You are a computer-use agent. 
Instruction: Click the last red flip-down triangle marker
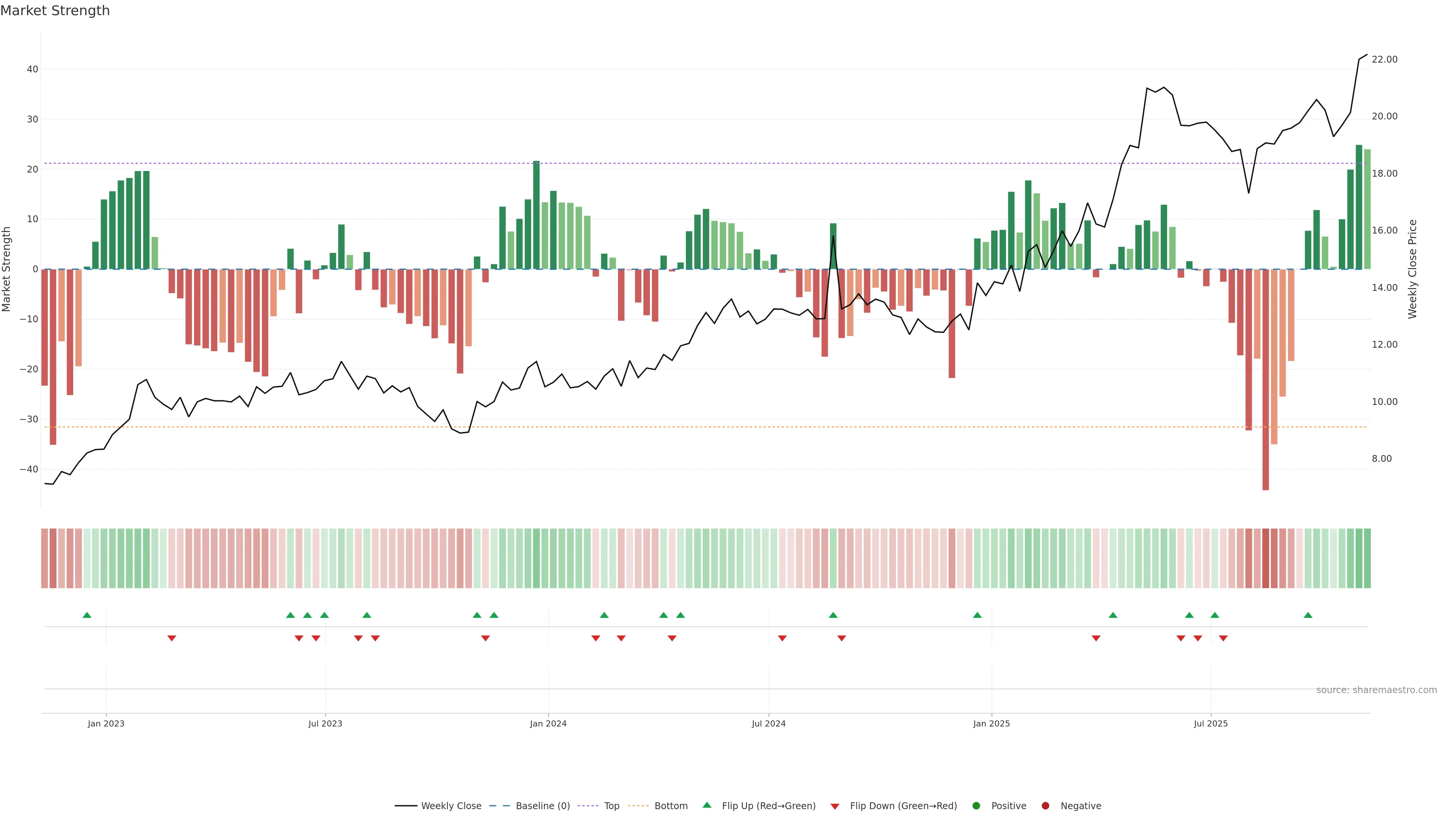click(x=1223, y=638)
